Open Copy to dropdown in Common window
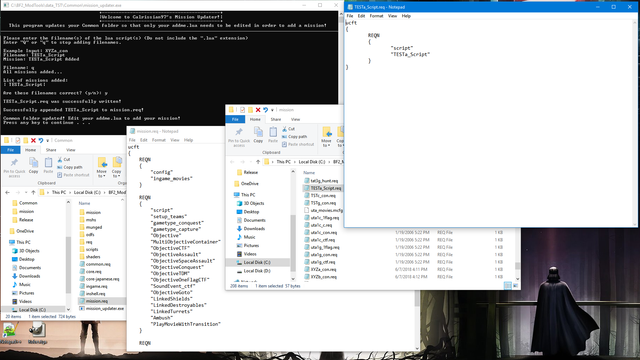This screenshot has height=360, width=640. (117, 167)
